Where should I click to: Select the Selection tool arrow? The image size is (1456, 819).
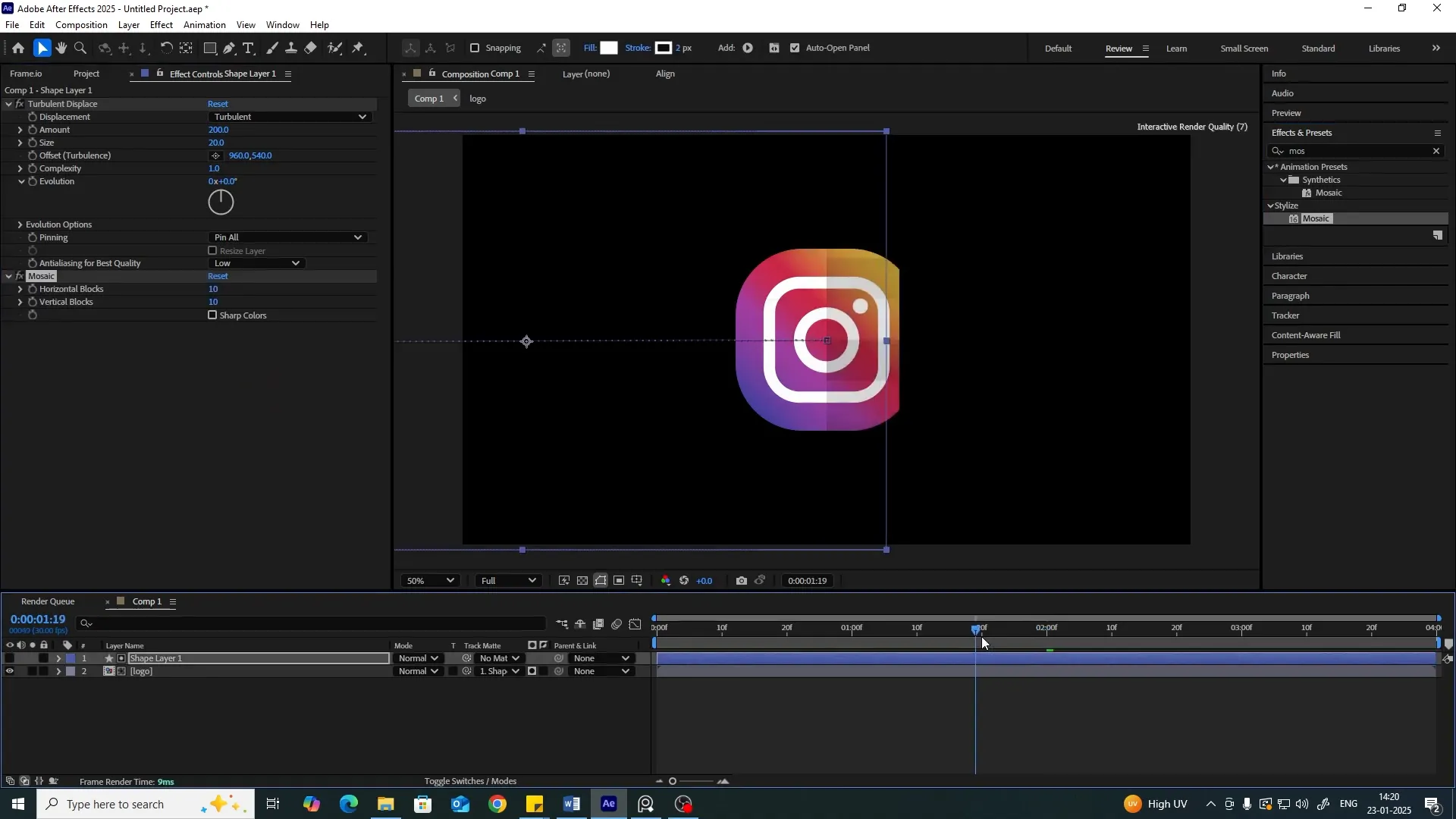[x=42, y=49]
